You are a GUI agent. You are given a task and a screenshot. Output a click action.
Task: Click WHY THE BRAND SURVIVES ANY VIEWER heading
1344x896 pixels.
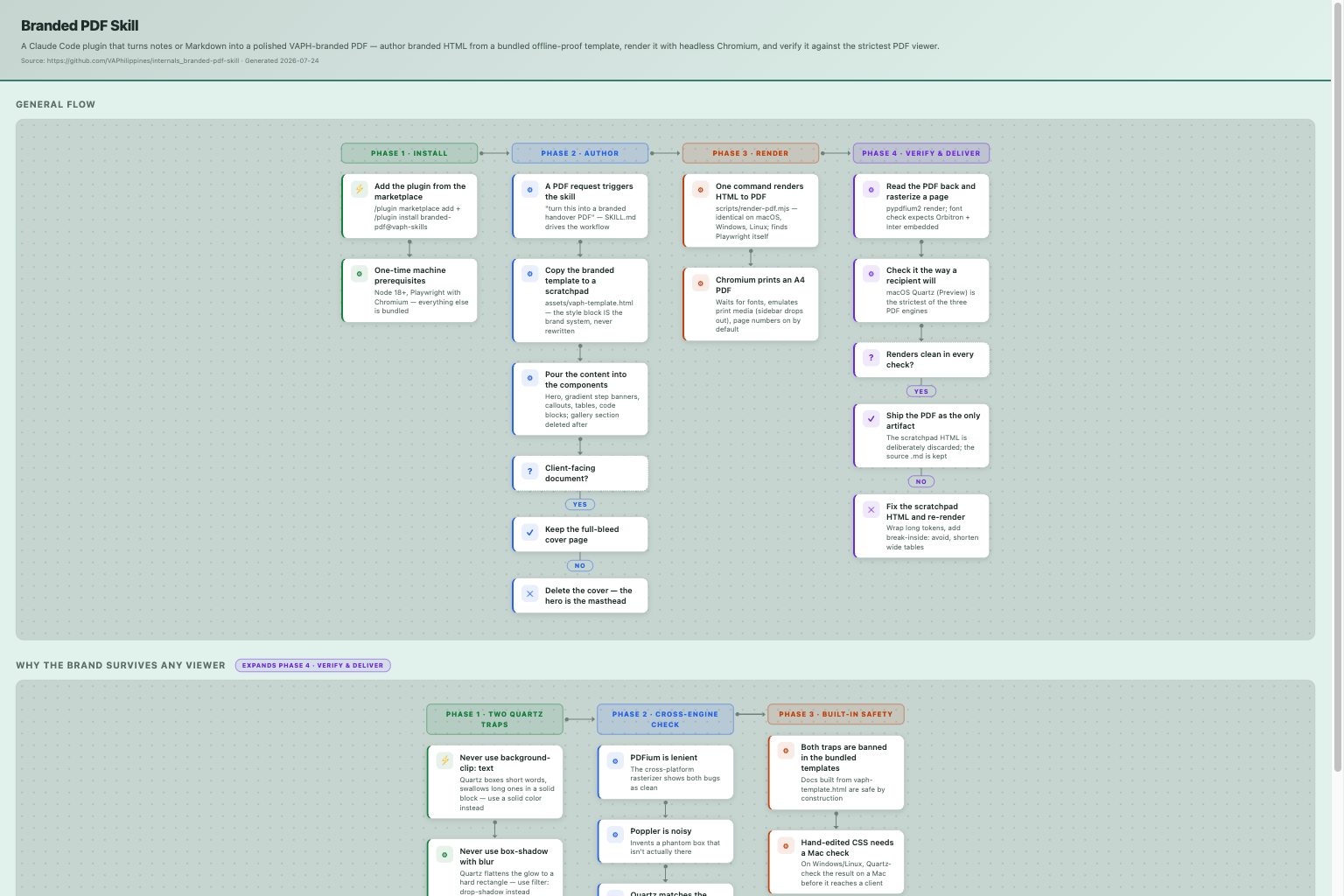pyautogui.click(x=121, y=665)
